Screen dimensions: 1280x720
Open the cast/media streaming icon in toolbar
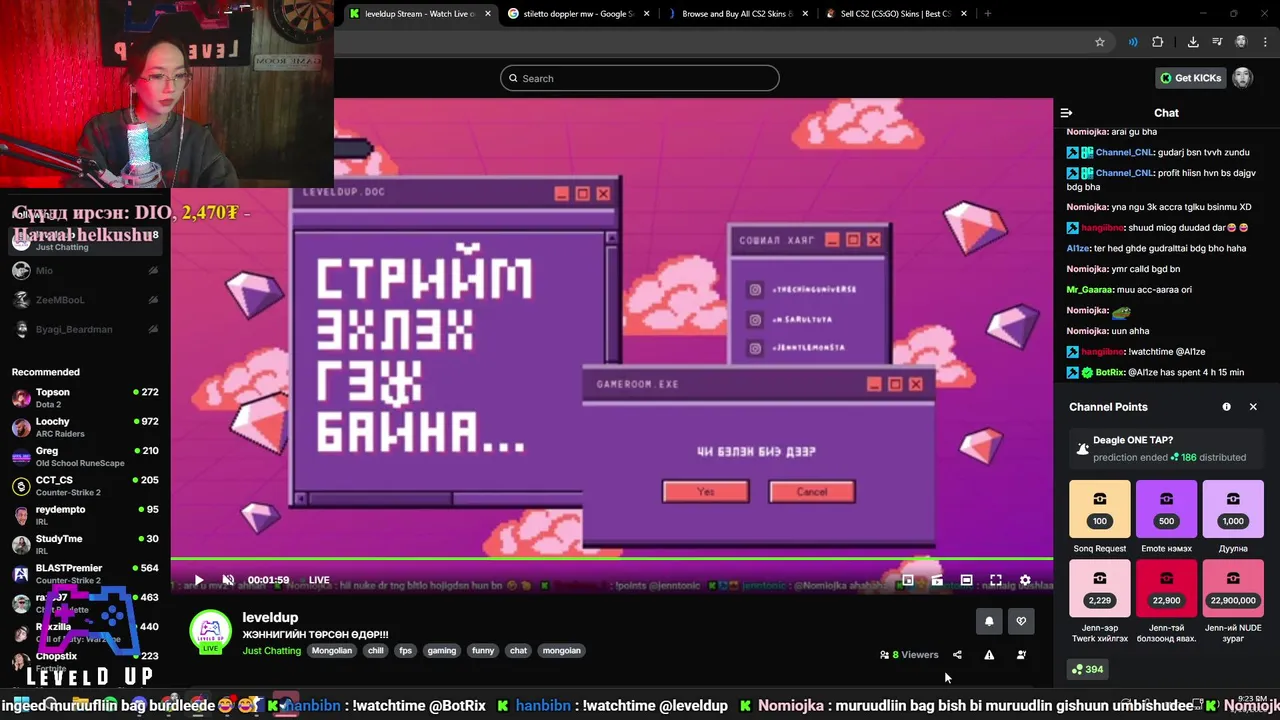click(1133, 42)
